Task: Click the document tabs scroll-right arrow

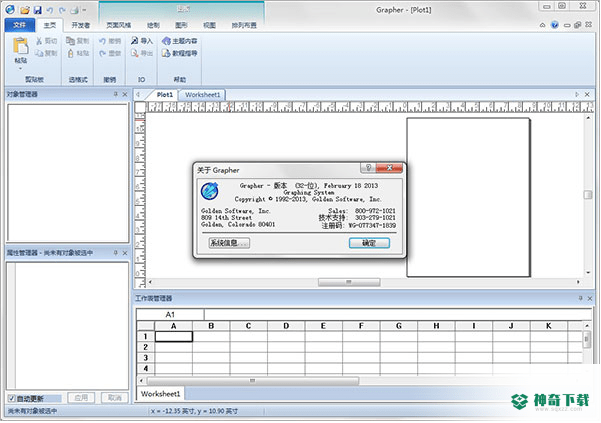Action: point(577,94)
